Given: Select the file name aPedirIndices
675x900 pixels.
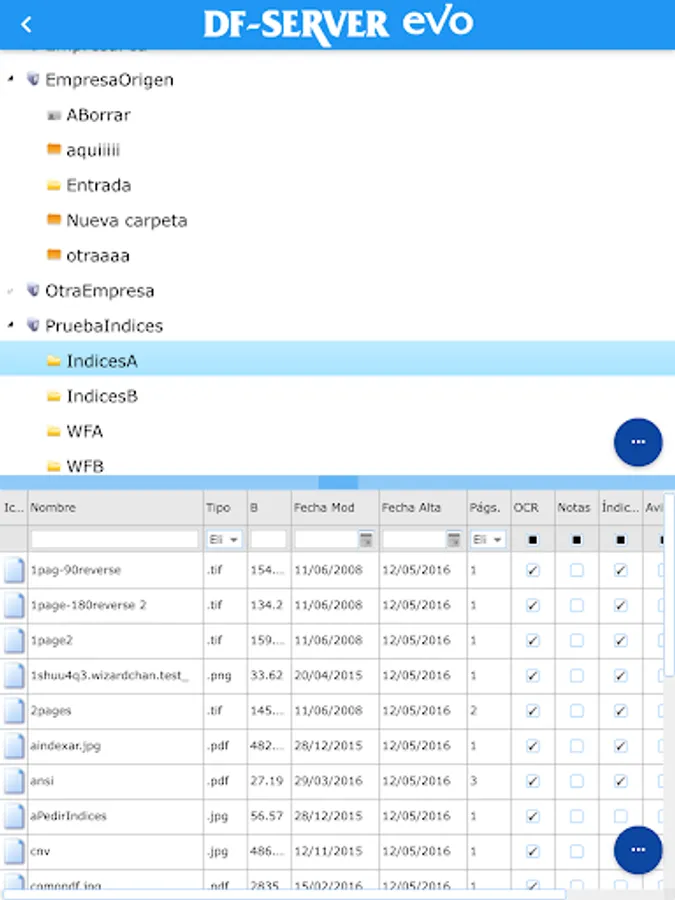Looking at the screenshot, I should 68,816.
